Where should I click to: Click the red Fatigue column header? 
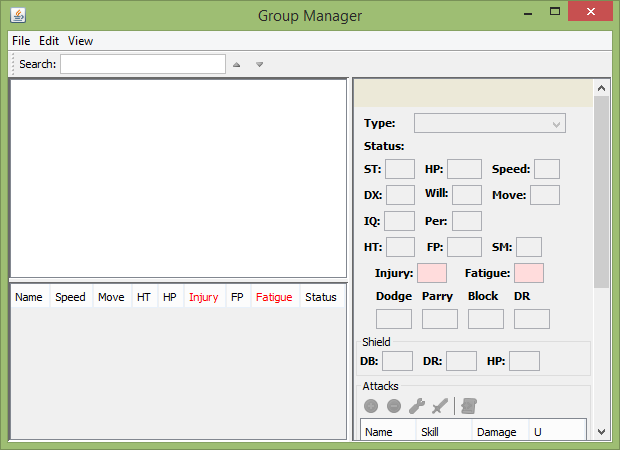274,297
